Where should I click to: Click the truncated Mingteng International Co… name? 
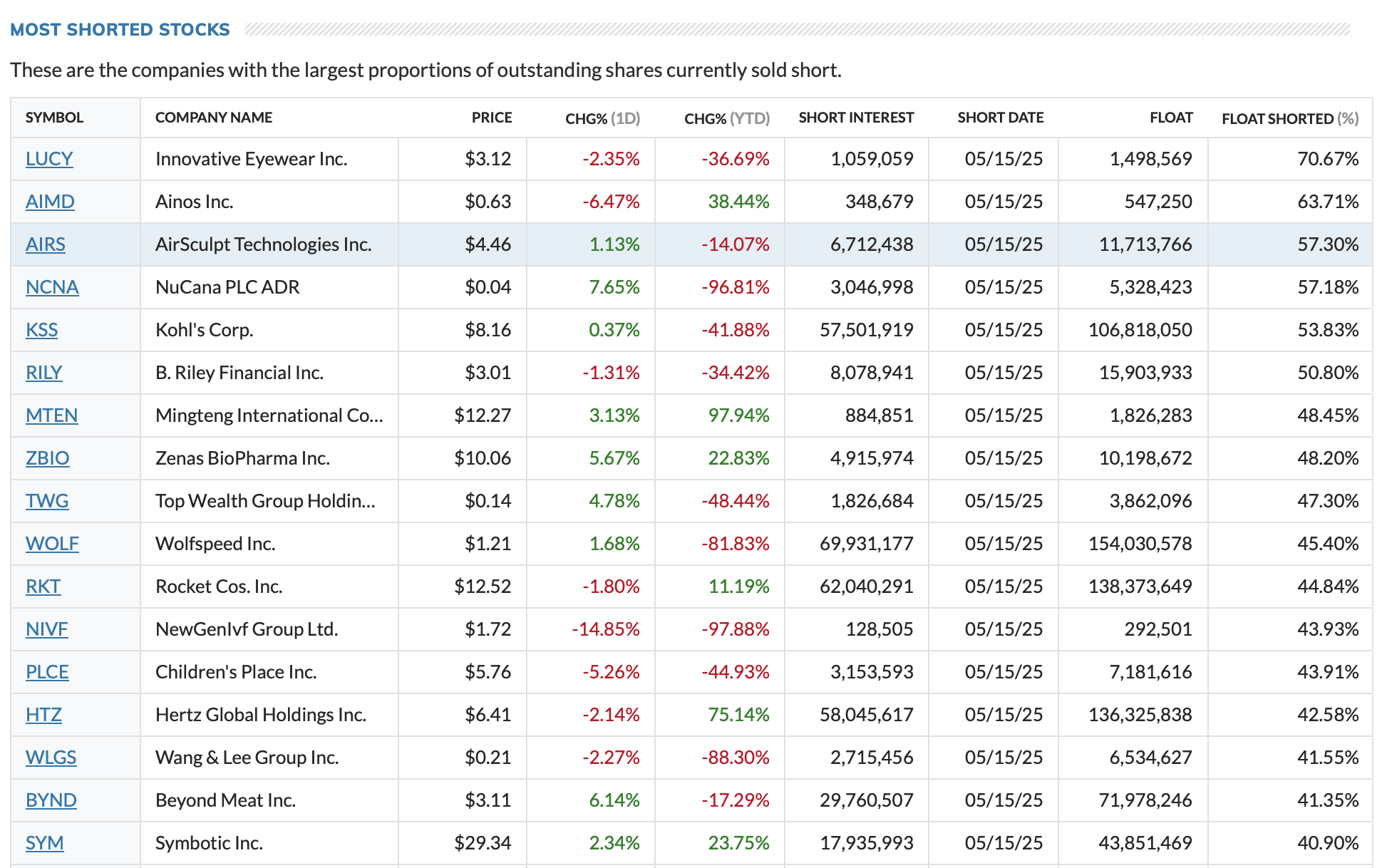(269, 415)
